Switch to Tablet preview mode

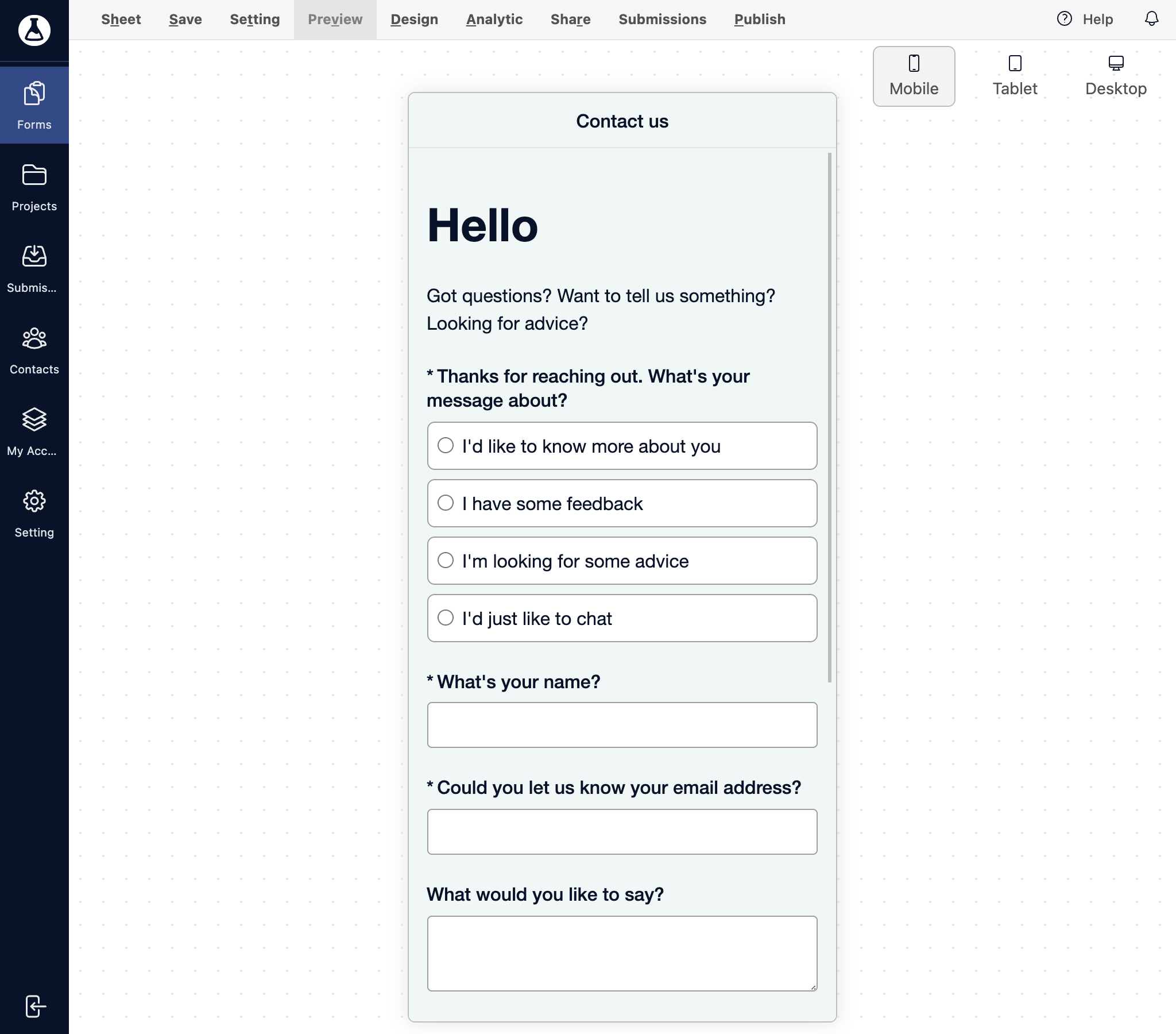[1014, 76]
